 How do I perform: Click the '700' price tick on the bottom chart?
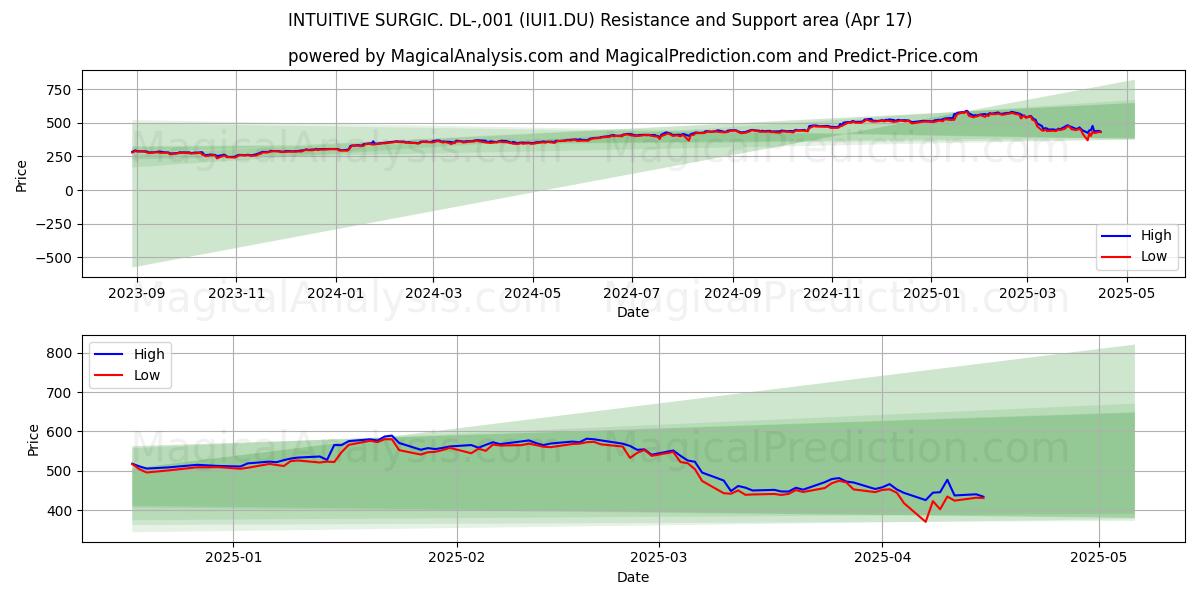[58, 393]
